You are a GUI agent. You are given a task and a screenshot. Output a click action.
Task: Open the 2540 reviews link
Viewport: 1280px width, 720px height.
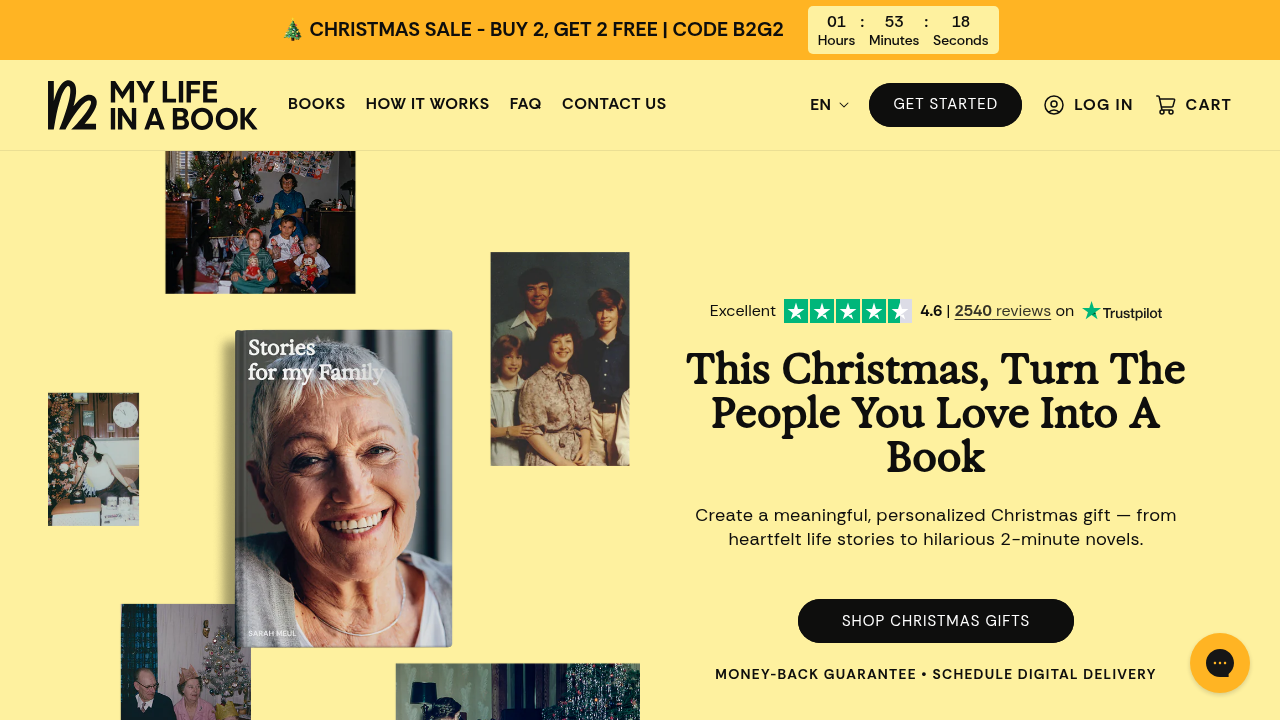(x=1003, y=311)
